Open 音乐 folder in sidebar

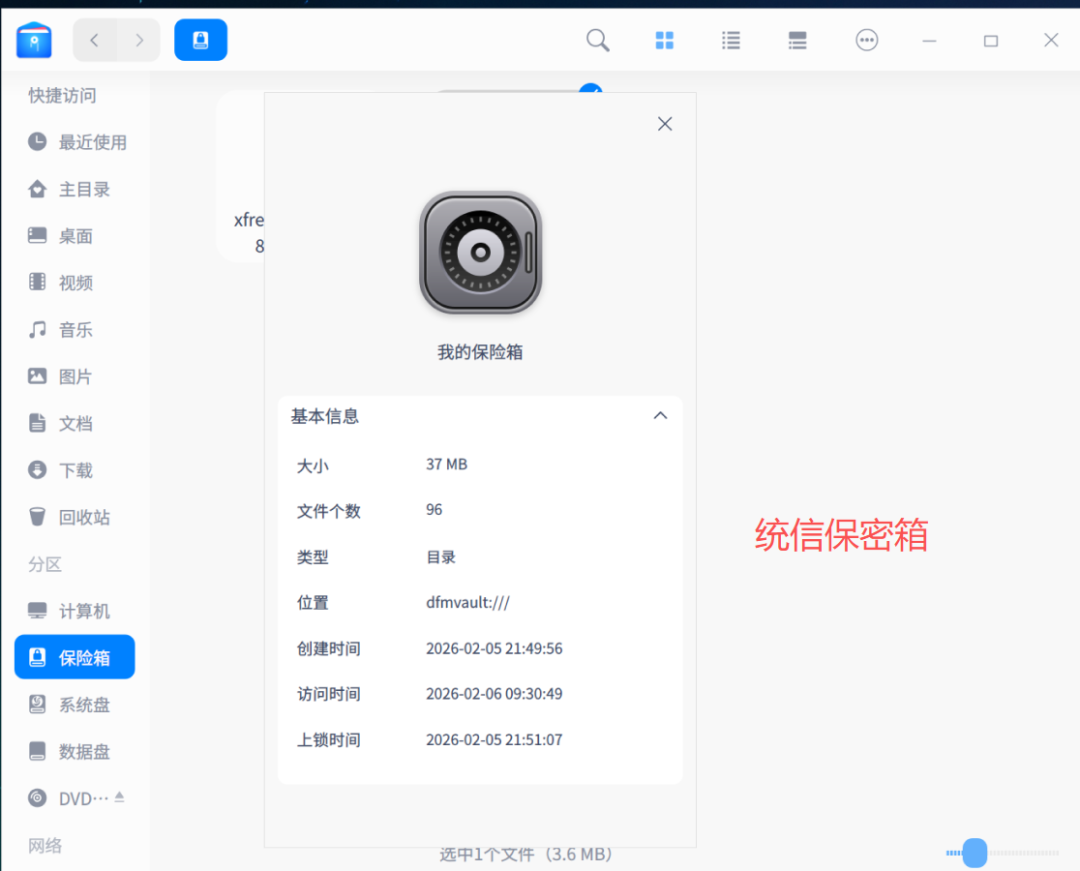(x=75, y=329)
